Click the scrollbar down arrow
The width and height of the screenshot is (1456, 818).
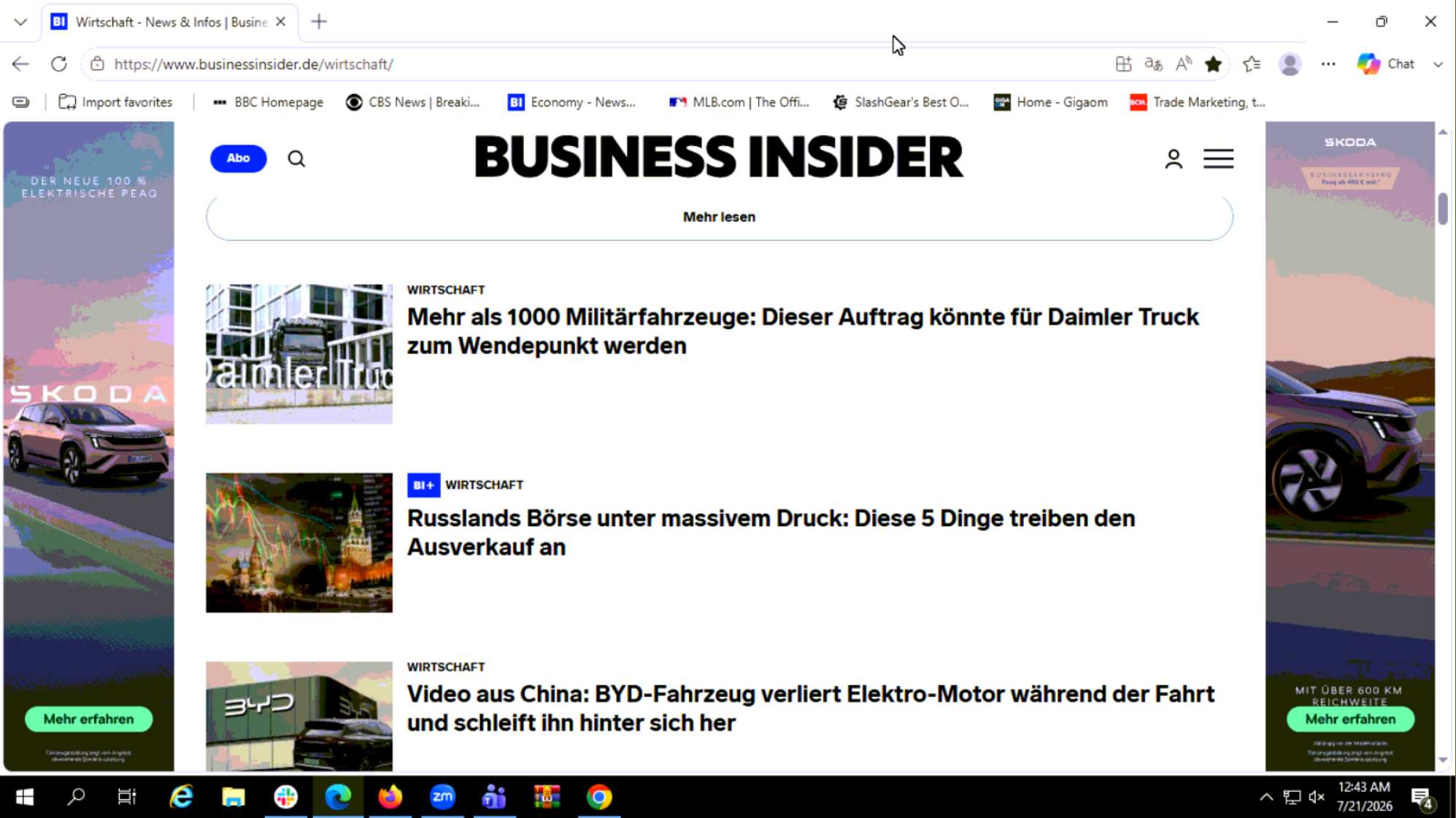[1443, 760]
